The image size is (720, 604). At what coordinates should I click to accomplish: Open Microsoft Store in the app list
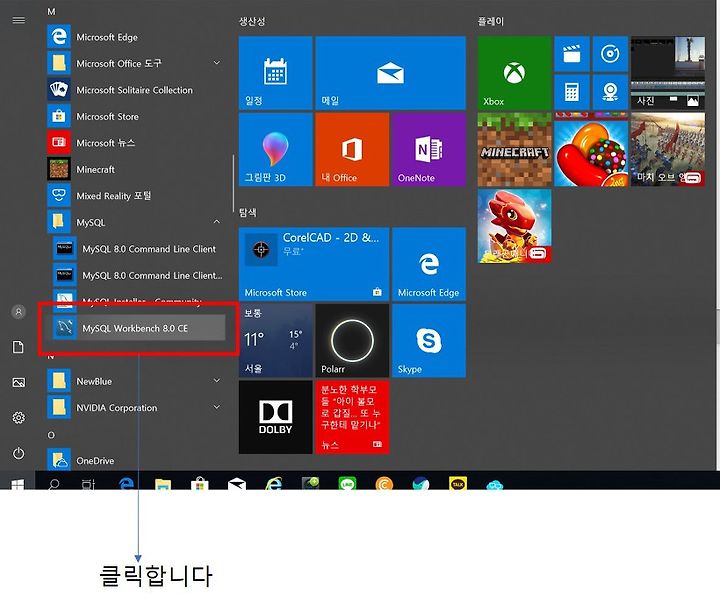(x=135, y=116)
